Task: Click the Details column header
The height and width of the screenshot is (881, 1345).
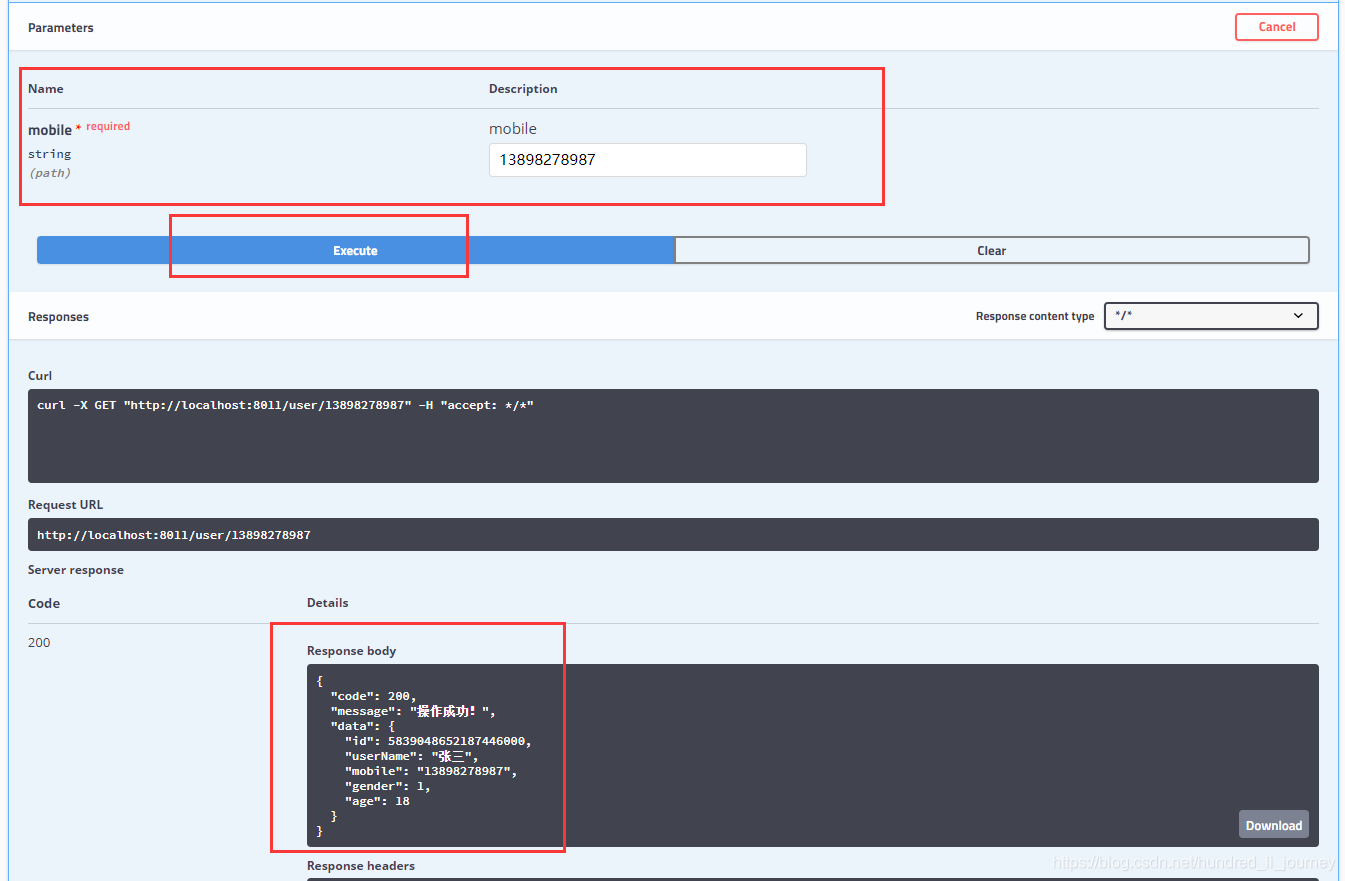Action: pos(328,603)
